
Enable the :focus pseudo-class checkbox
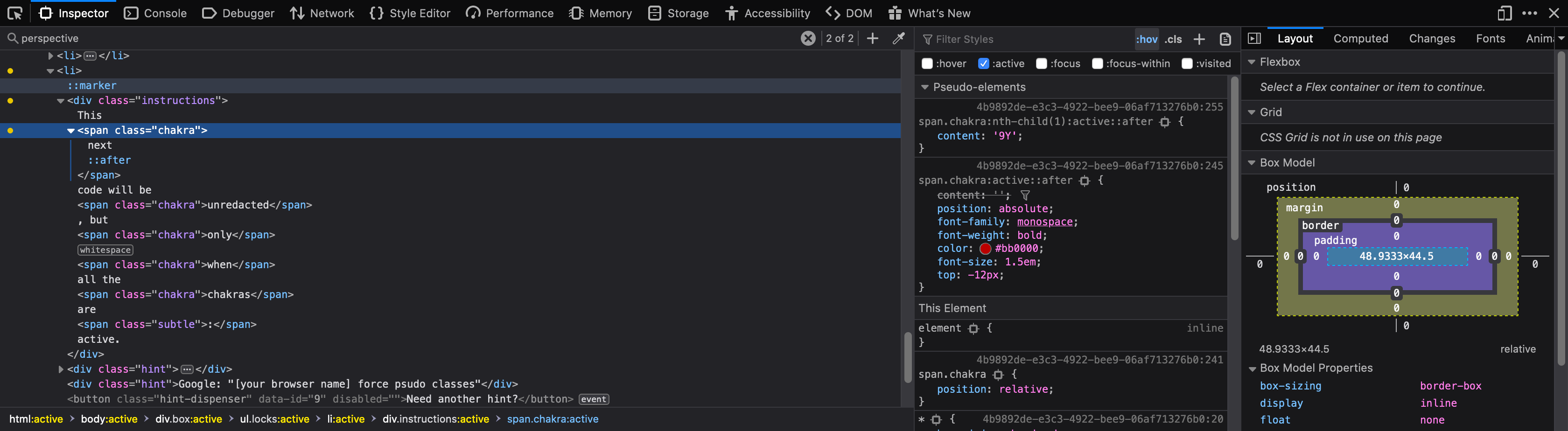click(x=1042, y=63)
